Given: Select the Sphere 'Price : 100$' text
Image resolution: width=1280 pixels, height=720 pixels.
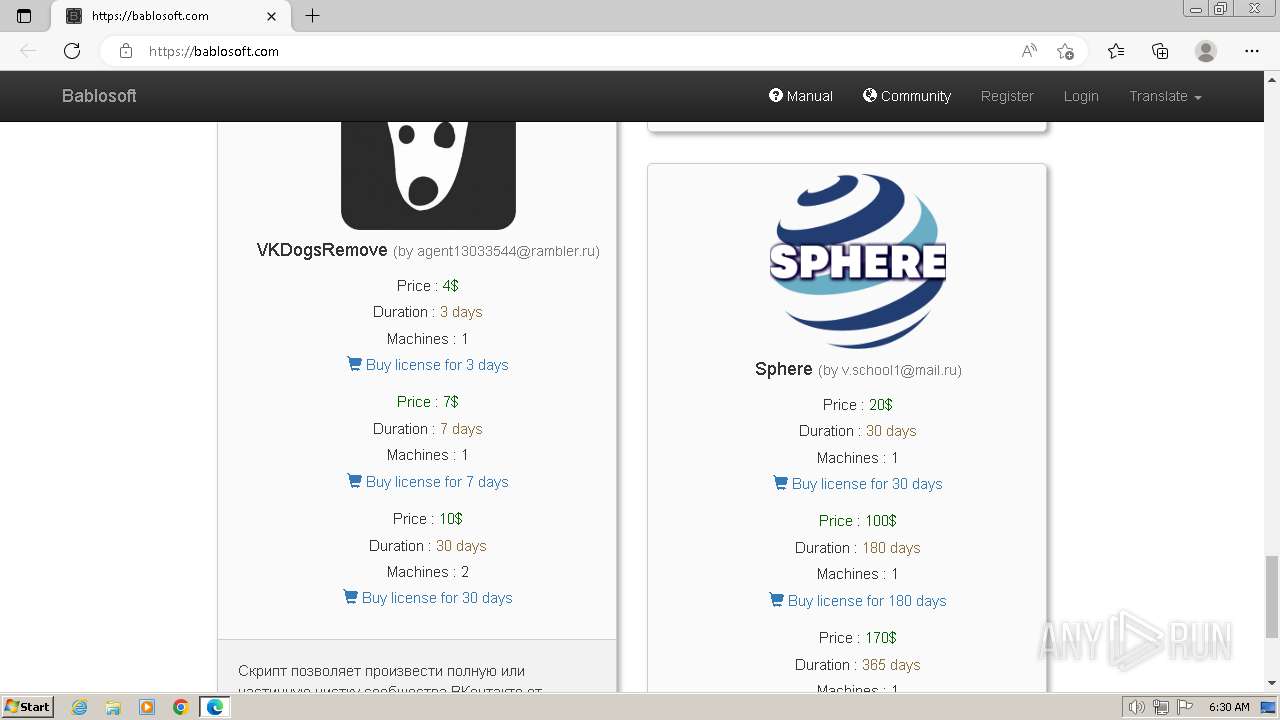Looking at the screenshot, I should click(858, 521).
